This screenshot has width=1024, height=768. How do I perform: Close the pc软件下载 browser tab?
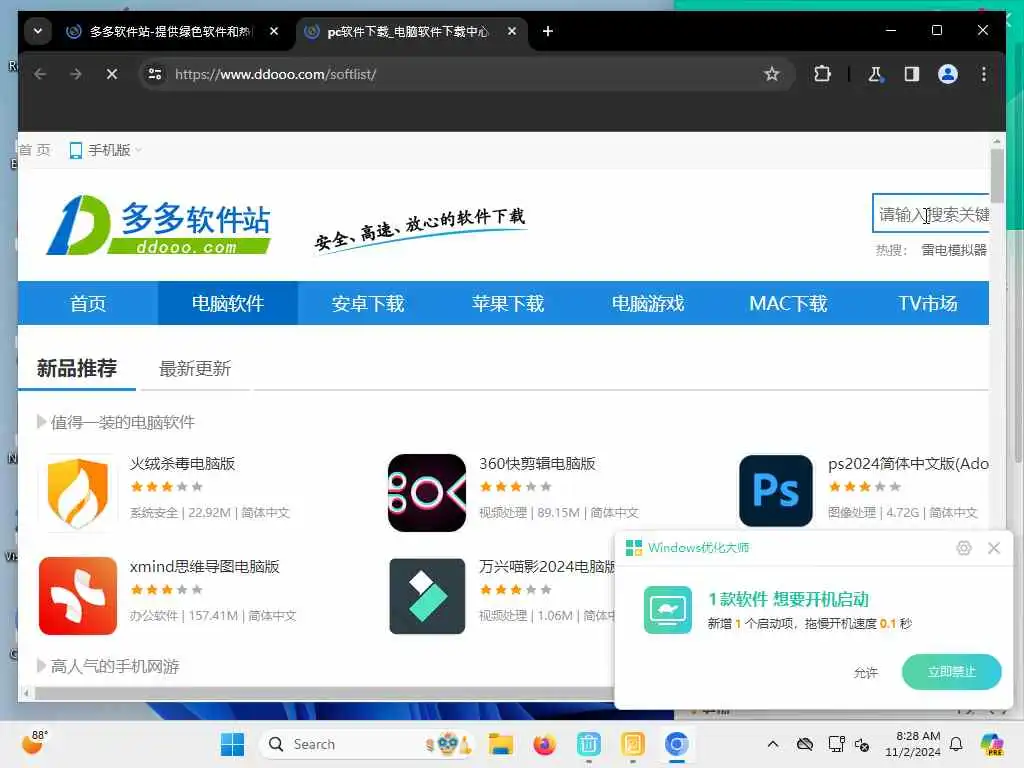pos(512,31)
